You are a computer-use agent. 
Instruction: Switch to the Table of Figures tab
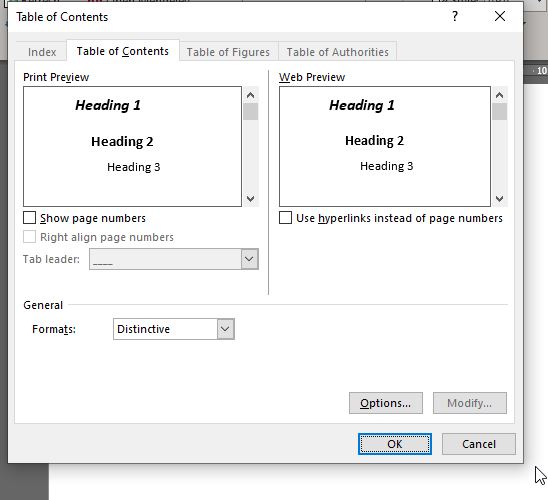click(x=228, y=52)
